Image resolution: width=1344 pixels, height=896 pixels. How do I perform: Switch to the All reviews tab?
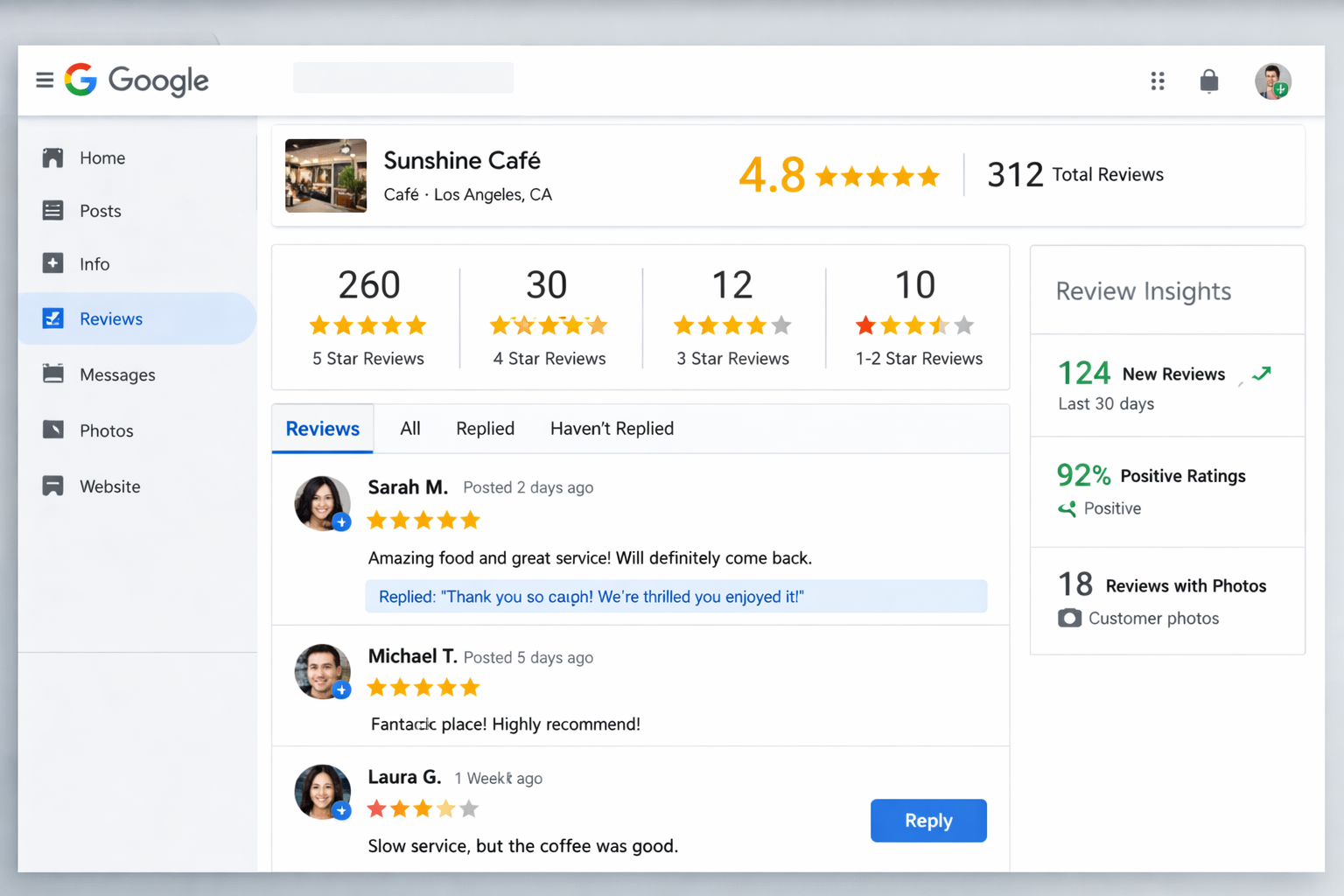(409, 429)
